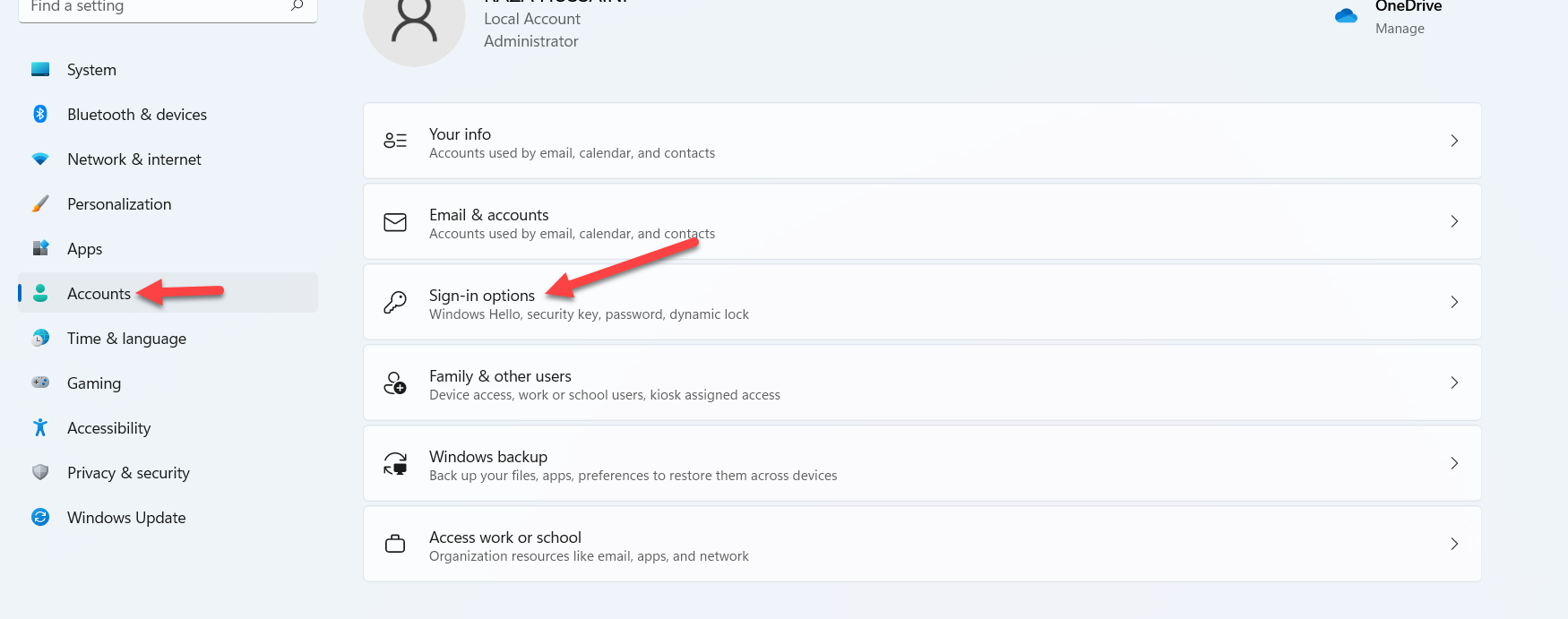Click Manage under OneDrive

click(1400, 29)
